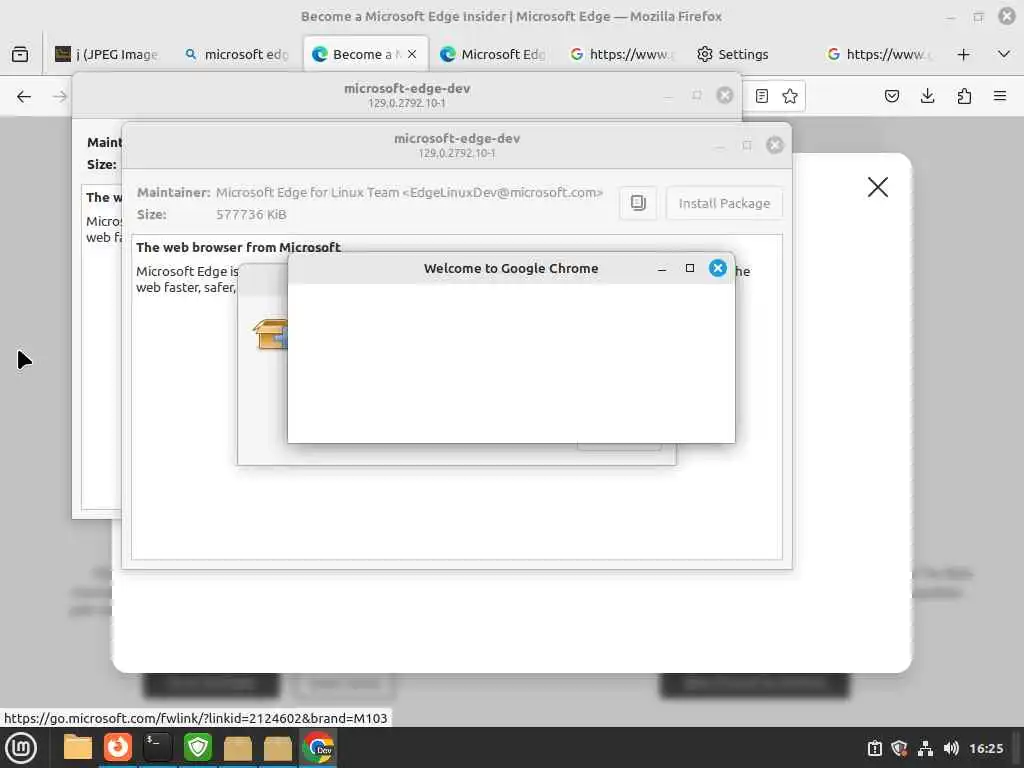Viewport: 1024px width, 768px height.
Task: Close the Firefox window
Action: tap(1007, 16)
